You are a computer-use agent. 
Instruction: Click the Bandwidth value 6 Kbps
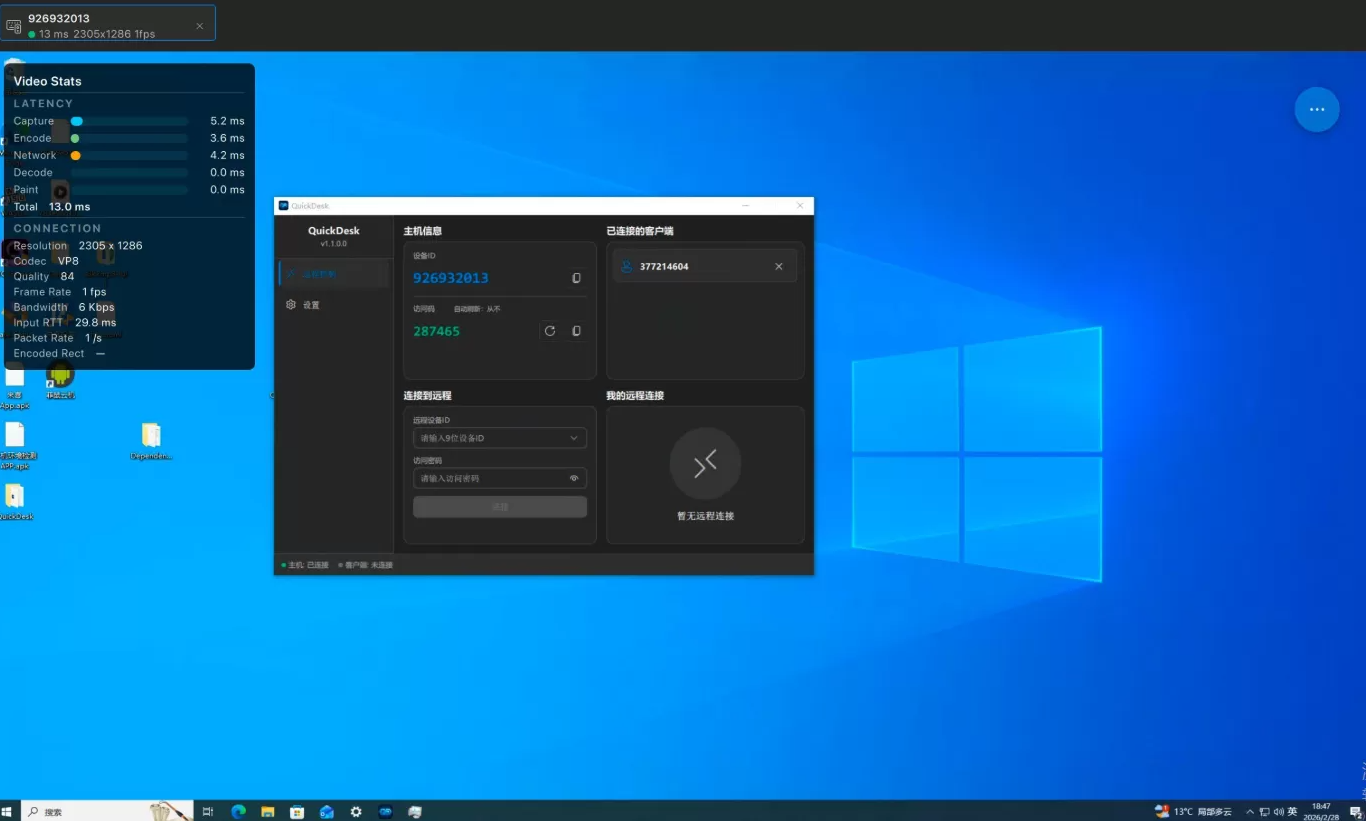coord(97,307)
